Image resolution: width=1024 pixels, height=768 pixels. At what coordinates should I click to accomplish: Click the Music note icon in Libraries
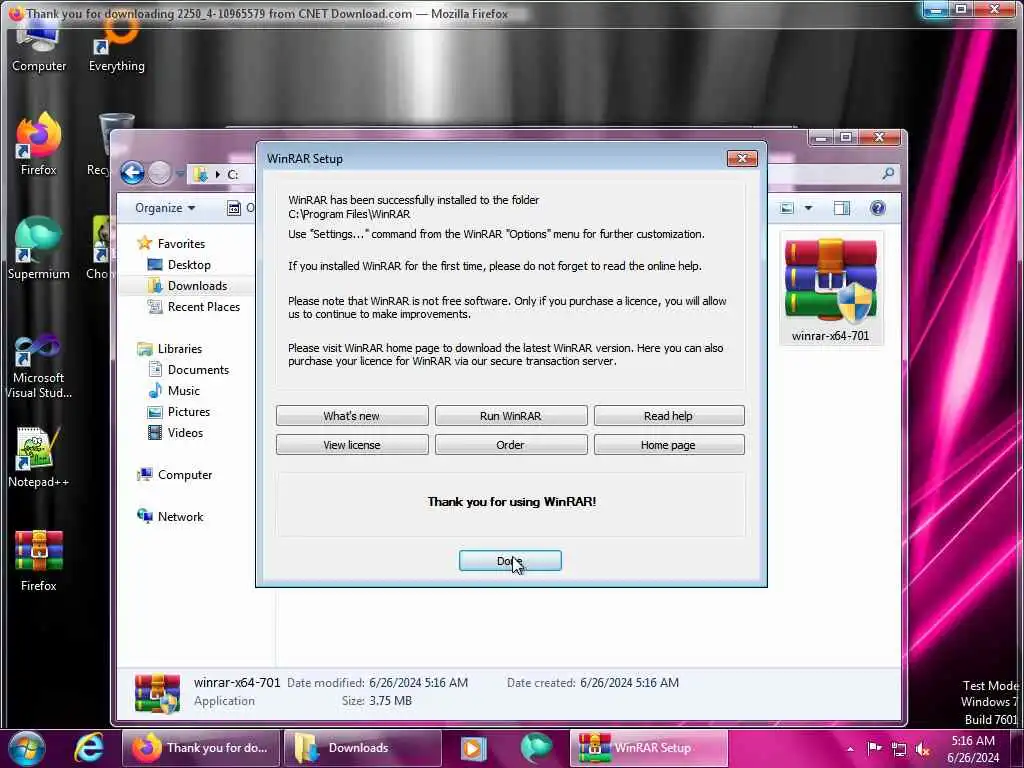click(155, 391)
